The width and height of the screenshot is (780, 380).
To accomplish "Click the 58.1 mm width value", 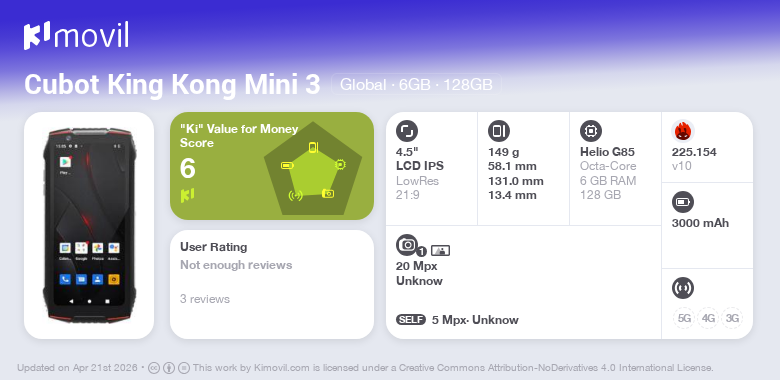I will [512, 166].
